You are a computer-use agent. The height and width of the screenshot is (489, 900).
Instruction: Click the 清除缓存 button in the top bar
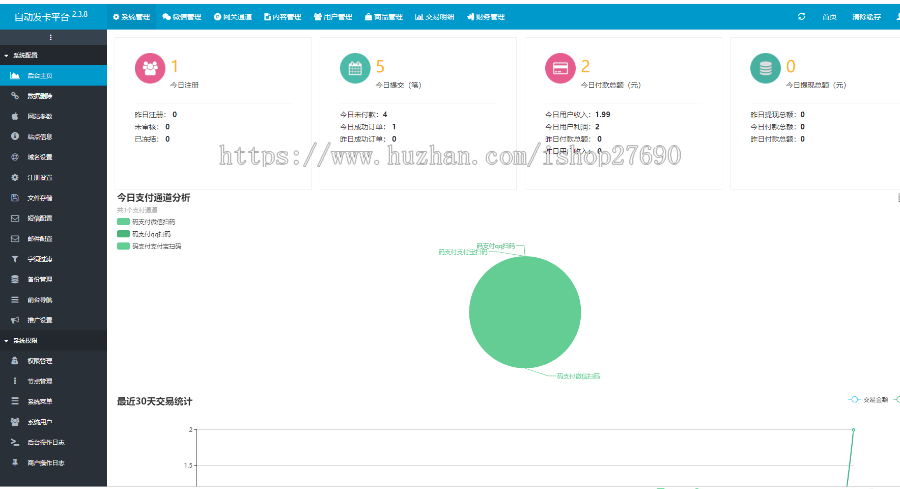866,17
